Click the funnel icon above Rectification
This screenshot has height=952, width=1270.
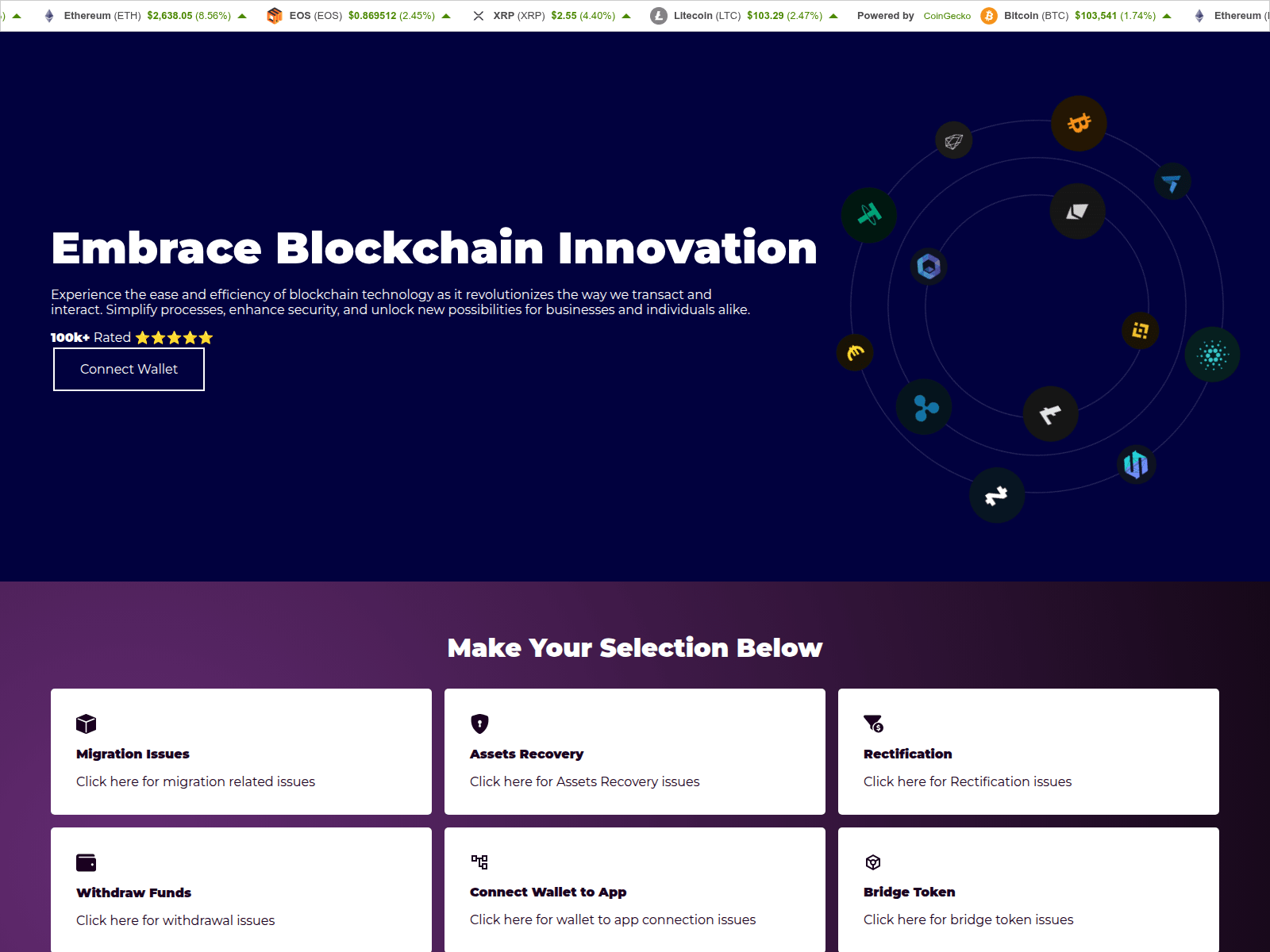(x=873, y=724)
